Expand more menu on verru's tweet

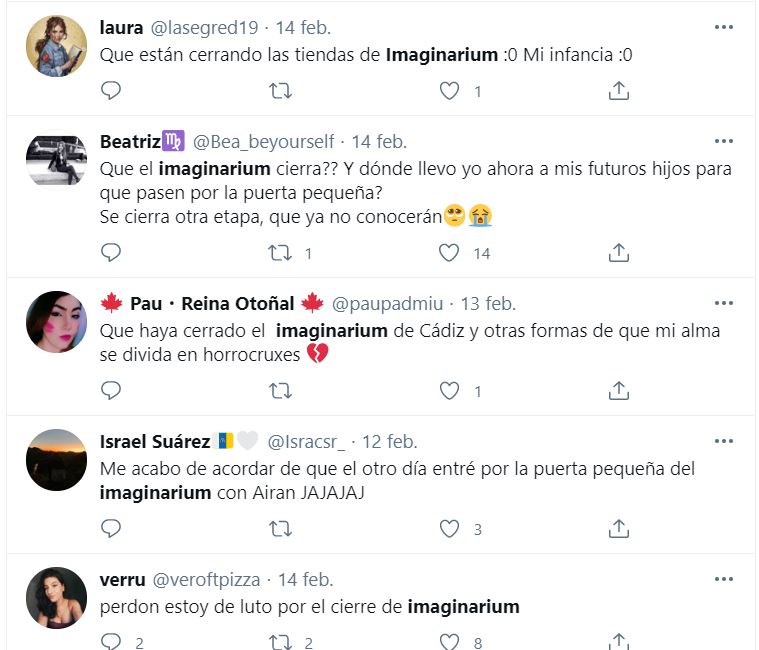724,580
